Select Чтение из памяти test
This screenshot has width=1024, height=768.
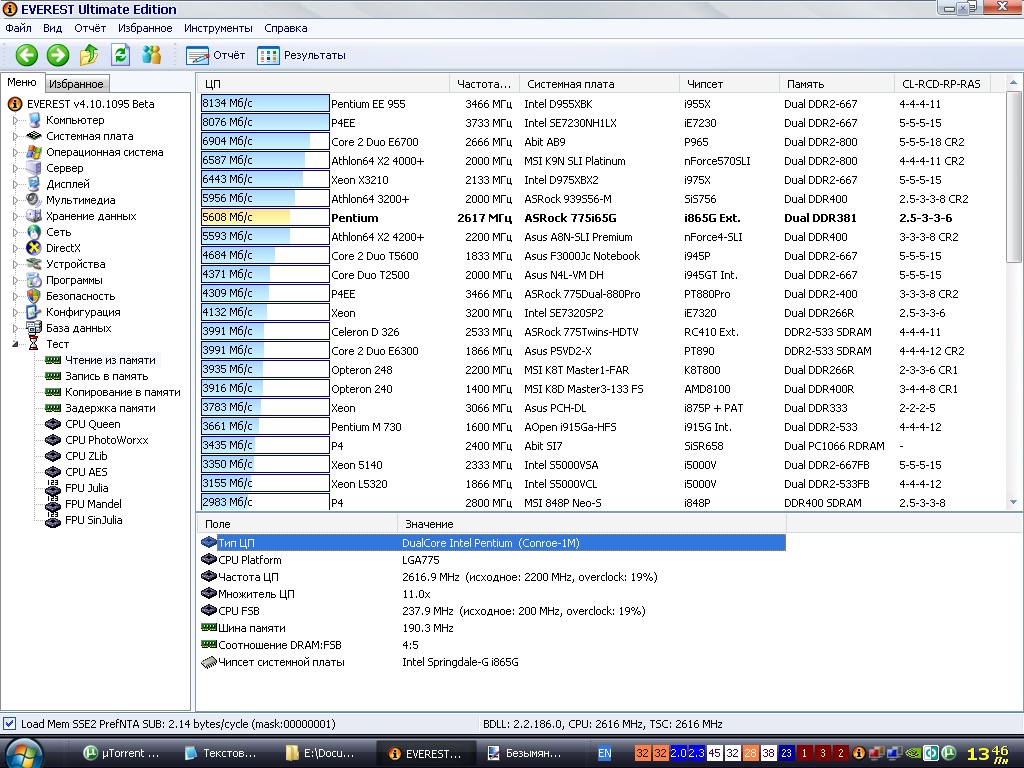pyautogui.click(x=110, y=360)
